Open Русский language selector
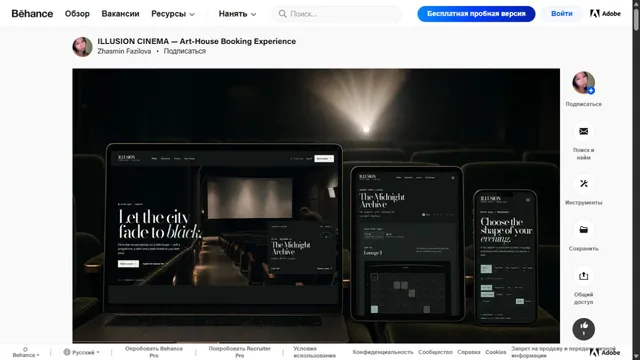Viewport: 640px width, 360px height. point(81,352)
